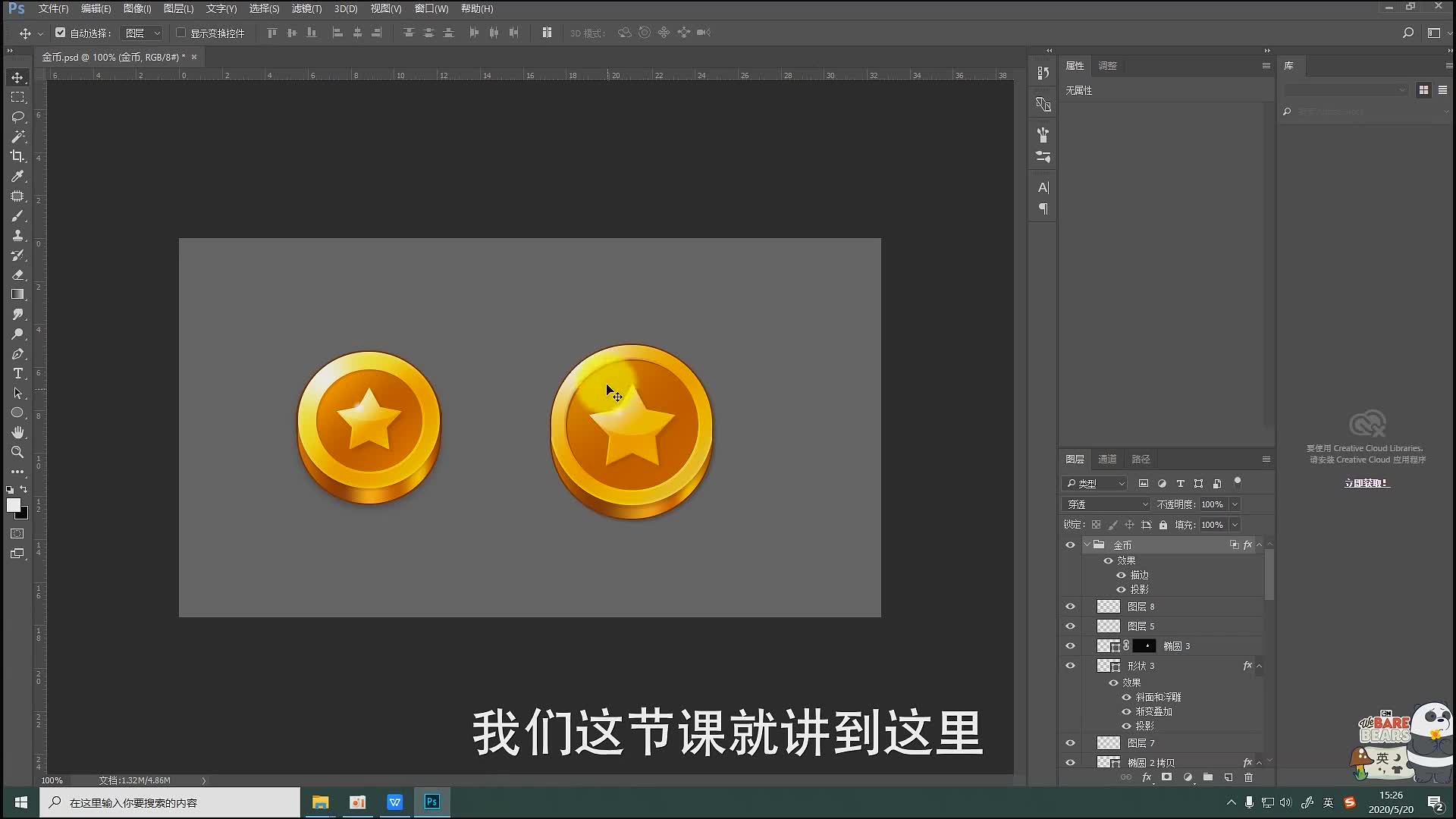Viewport: 1456px width, 819px height.
Task: Add a layer mask icon
Action: tap(1167, 777)
